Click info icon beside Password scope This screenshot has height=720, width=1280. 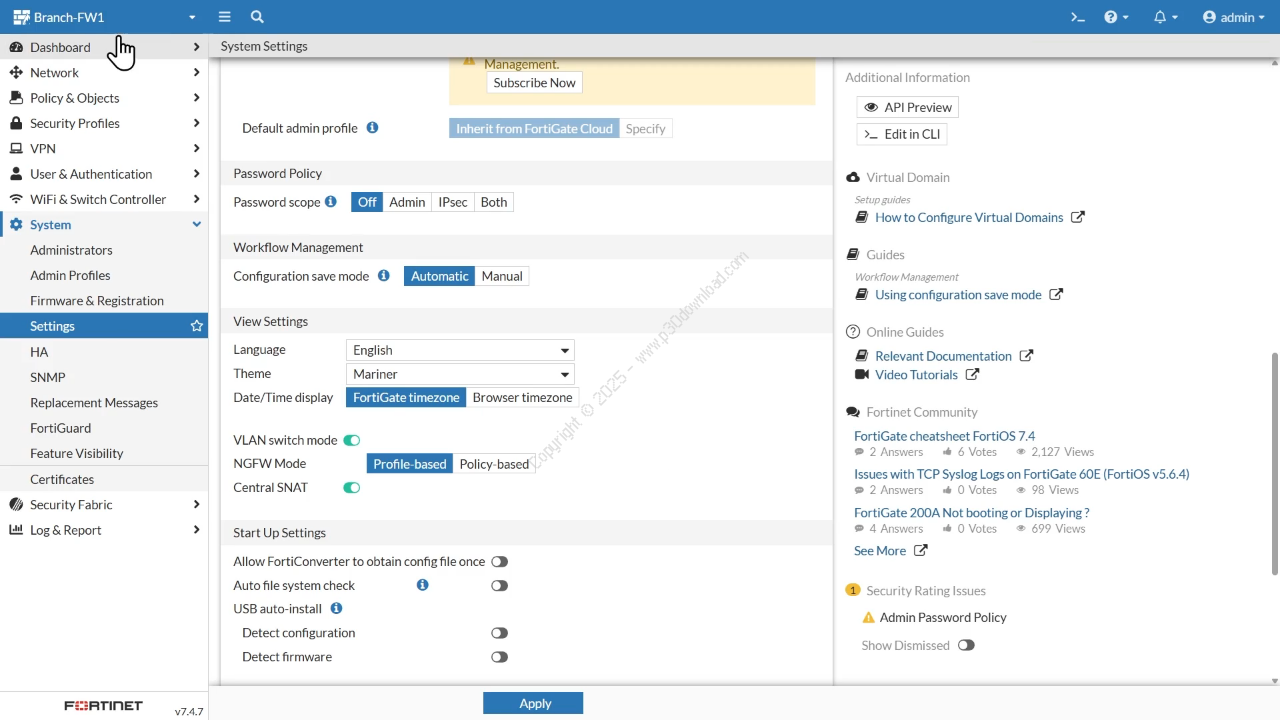point(331,201)
